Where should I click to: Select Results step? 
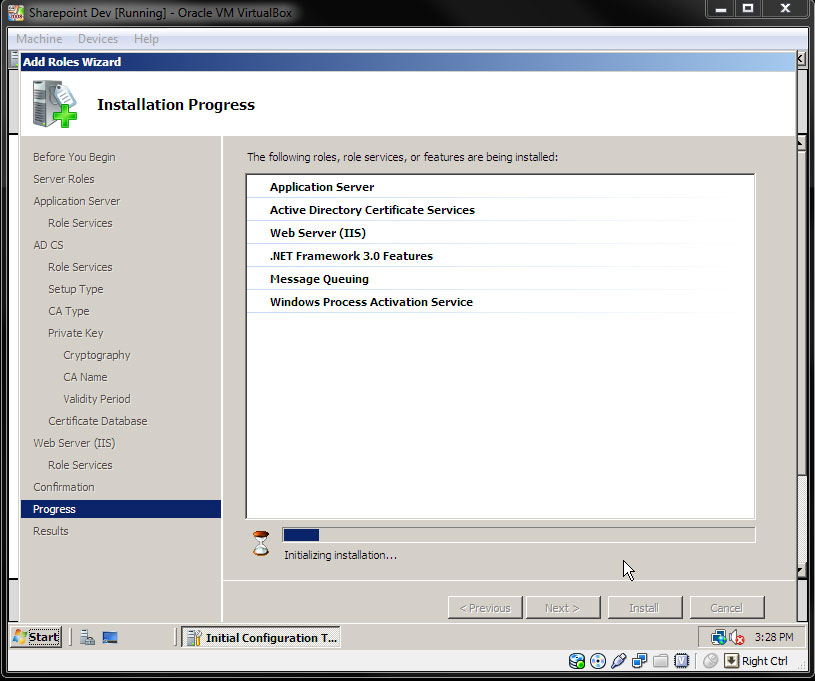51,531
